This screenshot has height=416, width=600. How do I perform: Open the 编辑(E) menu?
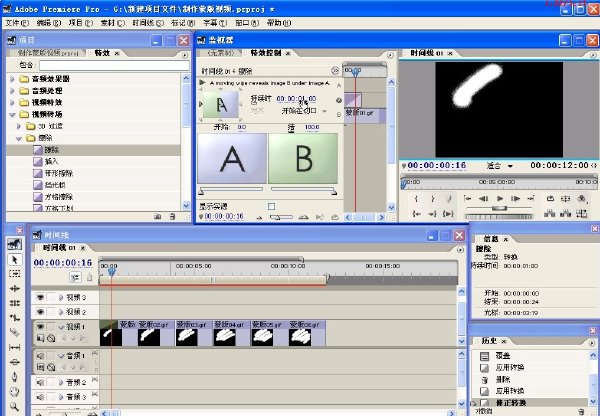coord(49,23)
